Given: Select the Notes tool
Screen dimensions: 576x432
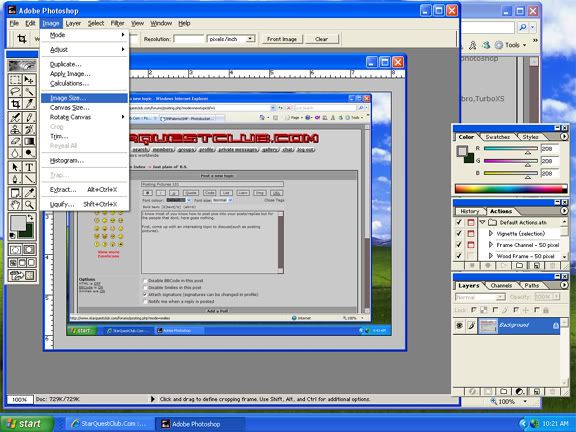Looking at the screenshot, I should tap(15, 193).
